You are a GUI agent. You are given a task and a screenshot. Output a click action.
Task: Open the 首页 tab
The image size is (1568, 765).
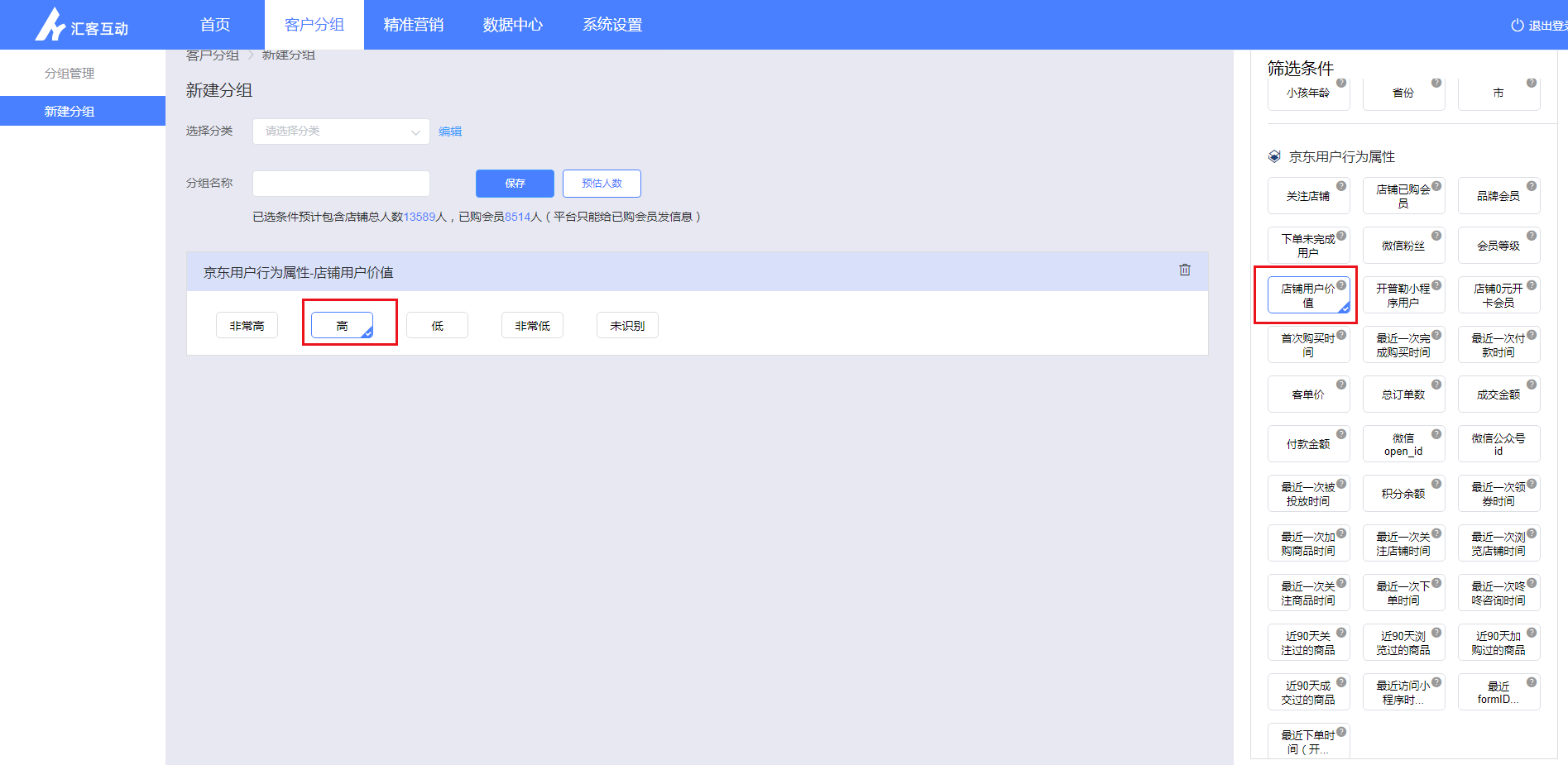point(215,25)
